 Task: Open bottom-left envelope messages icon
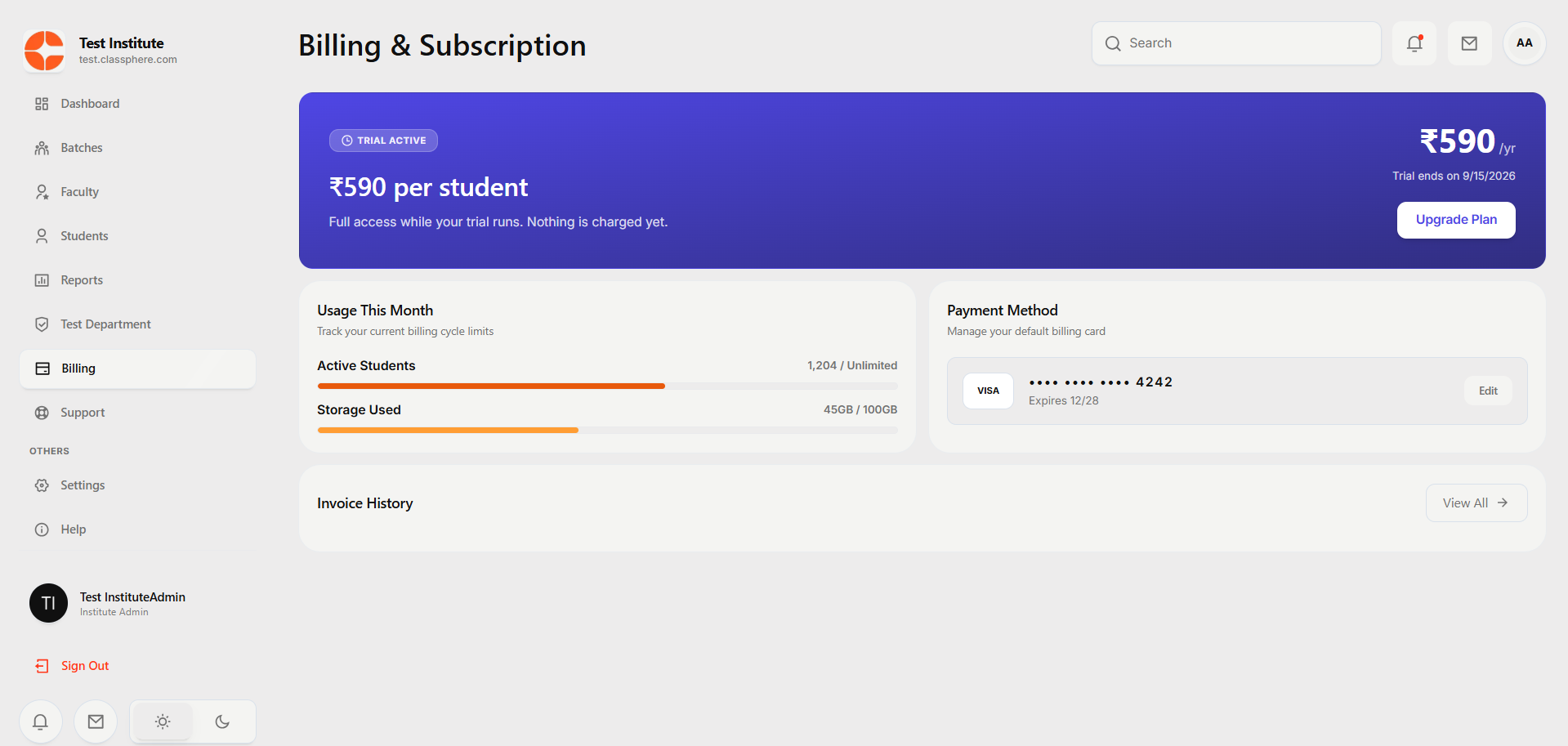coord(96,721)
